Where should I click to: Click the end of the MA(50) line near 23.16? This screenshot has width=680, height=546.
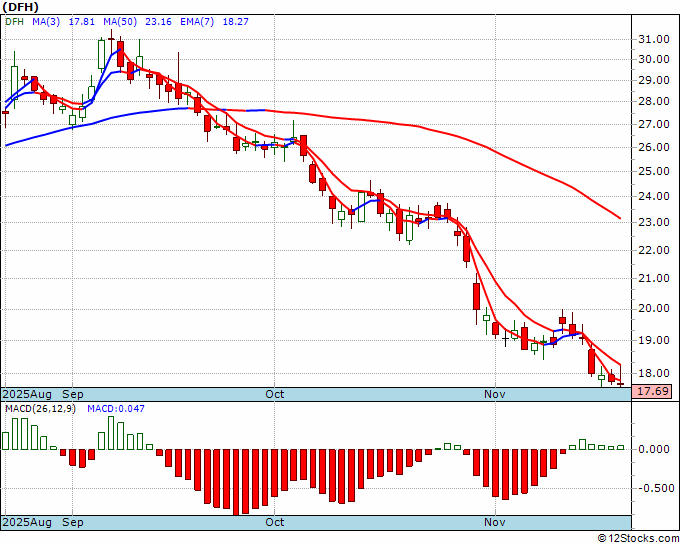619,218
